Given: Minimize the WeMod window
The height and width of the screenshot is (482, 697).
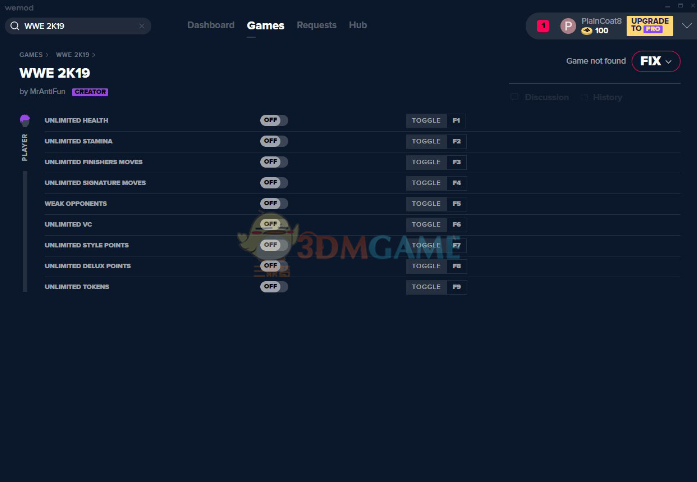Looking at the screenshot, I should pyautogui.click(x=667, y=6).
